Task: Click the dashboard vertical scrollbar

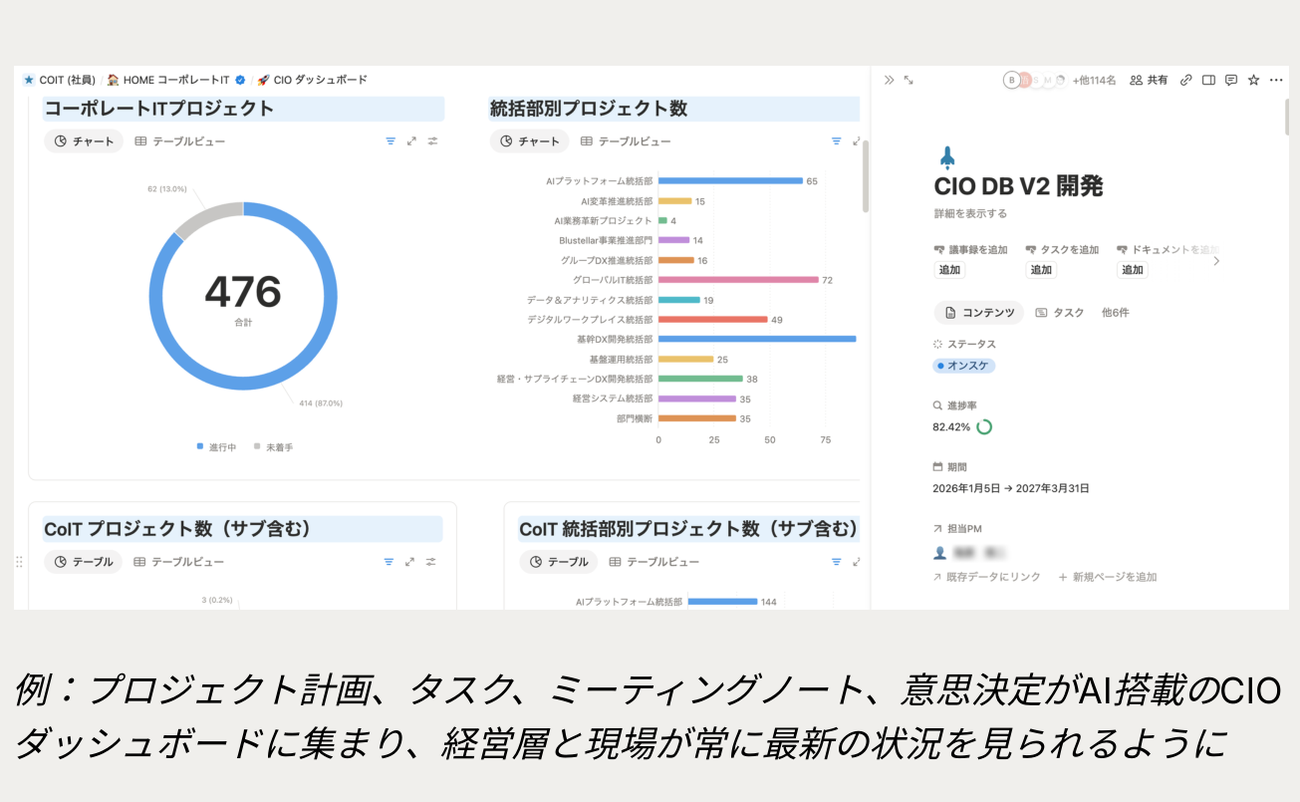Action: (x=866, y=176)
